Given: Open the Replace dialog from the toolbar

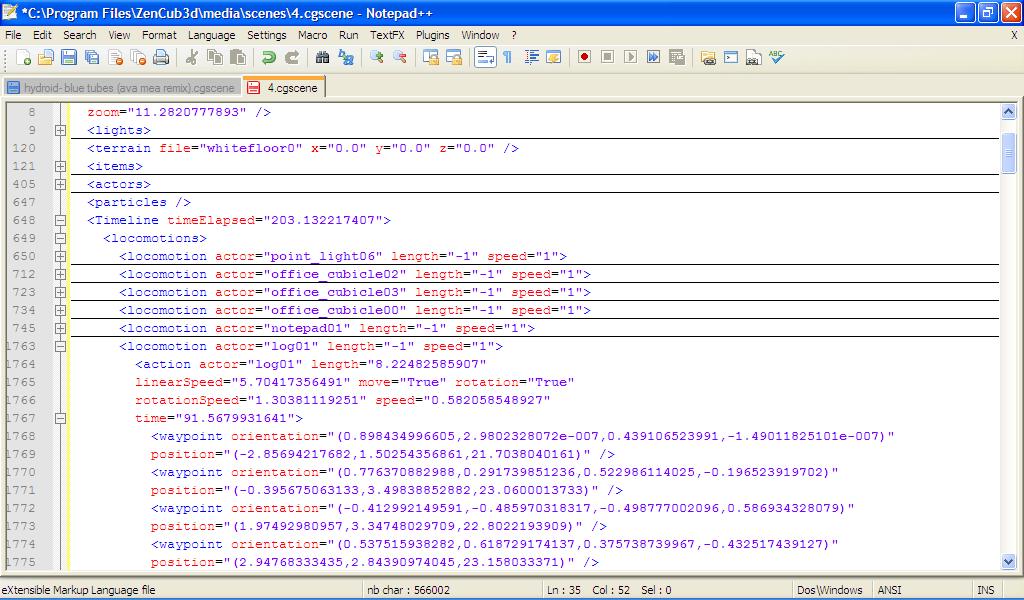Looking at the screenshot, I should tap(347, 57).
